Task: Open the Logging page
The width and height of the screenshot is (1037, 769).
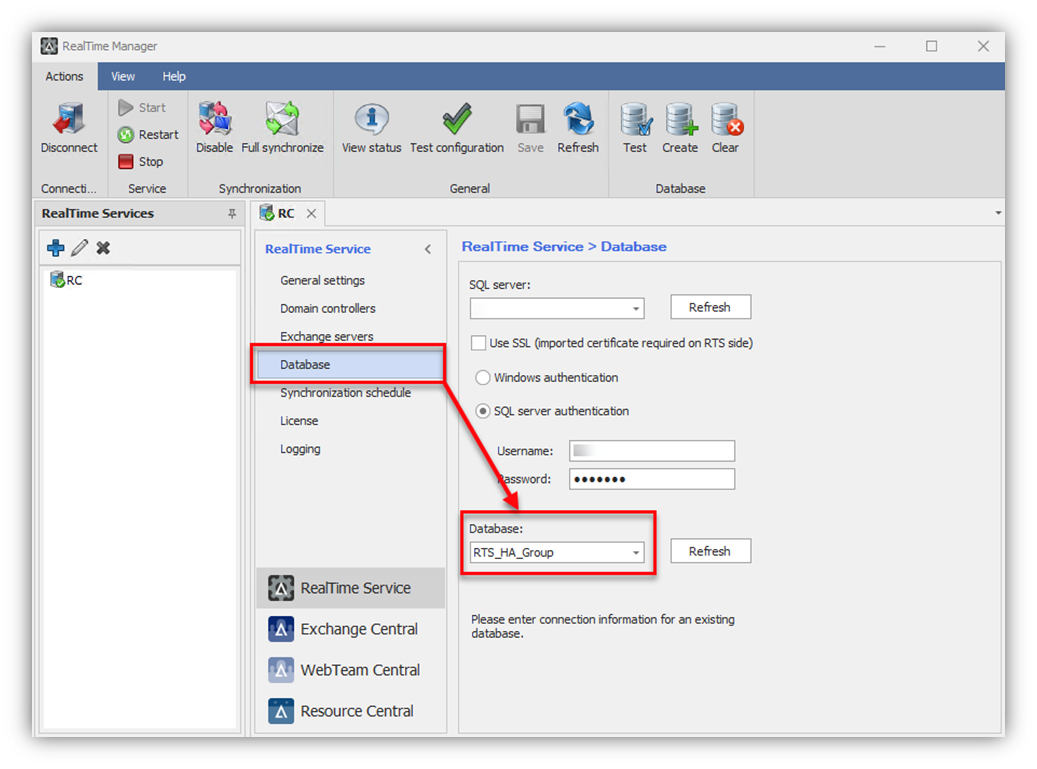Action: point(300,449)
